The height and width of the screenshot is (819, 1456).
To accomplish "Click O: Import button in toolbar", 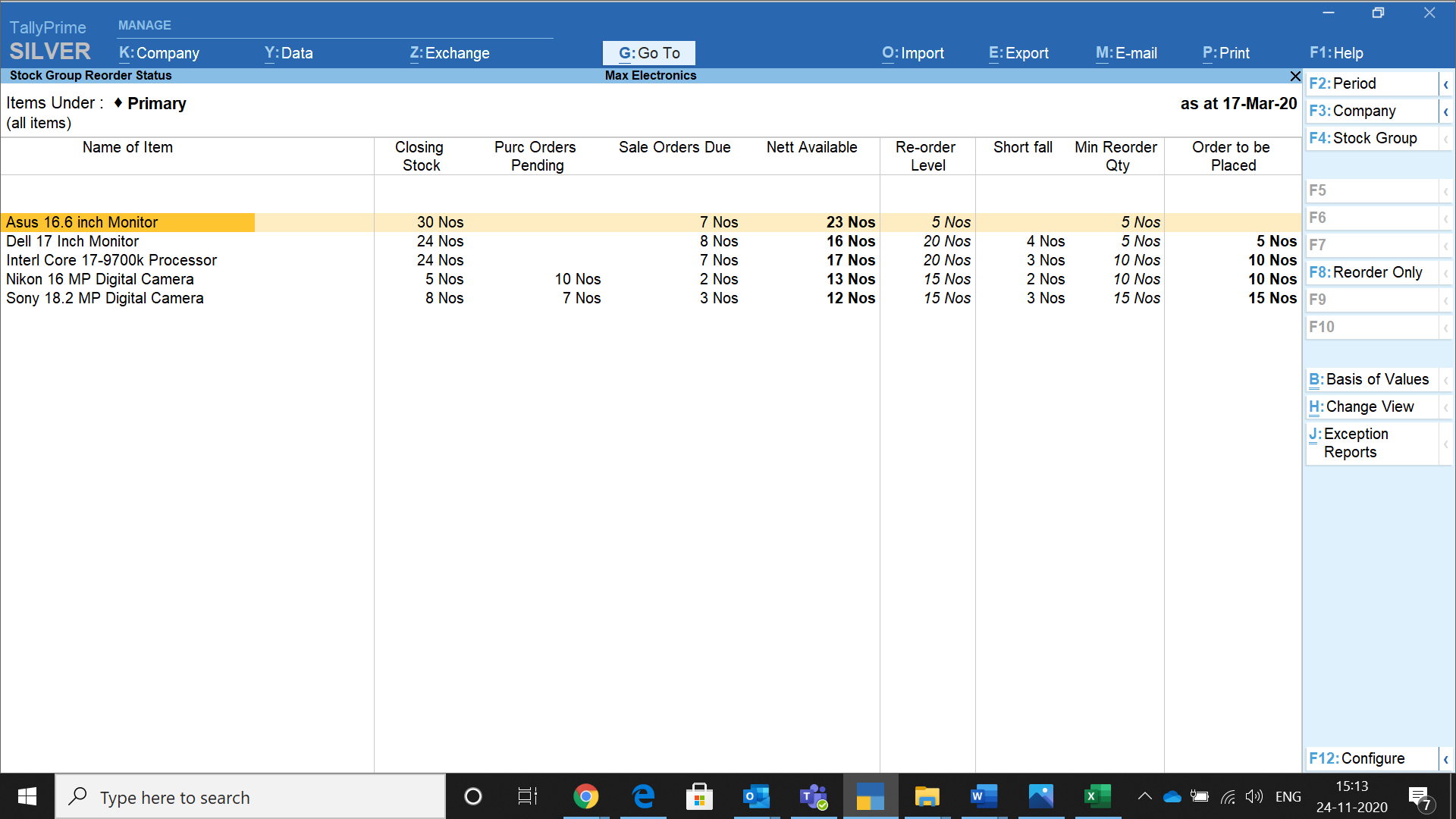I will click(x=914, y=52).
